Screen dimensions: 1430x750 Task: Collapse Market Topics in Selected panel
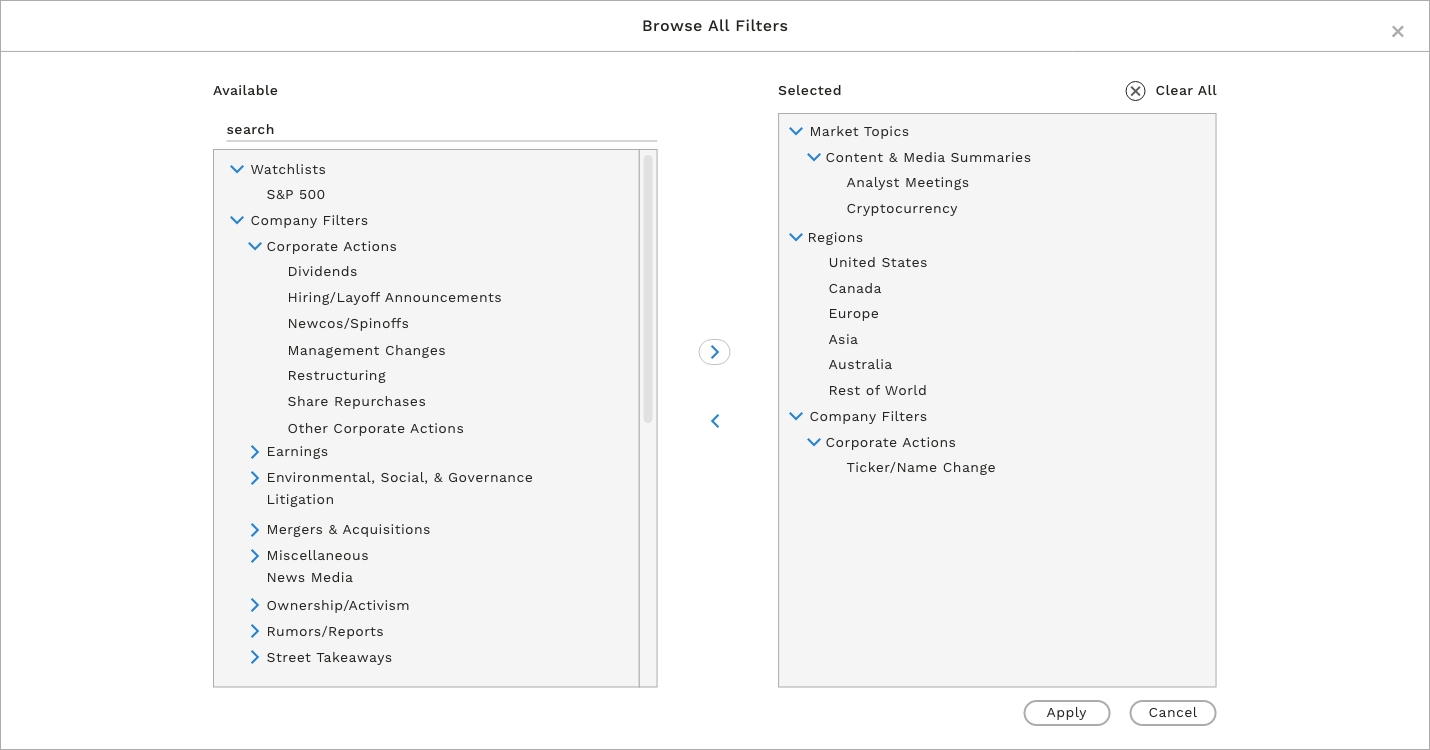796,132
